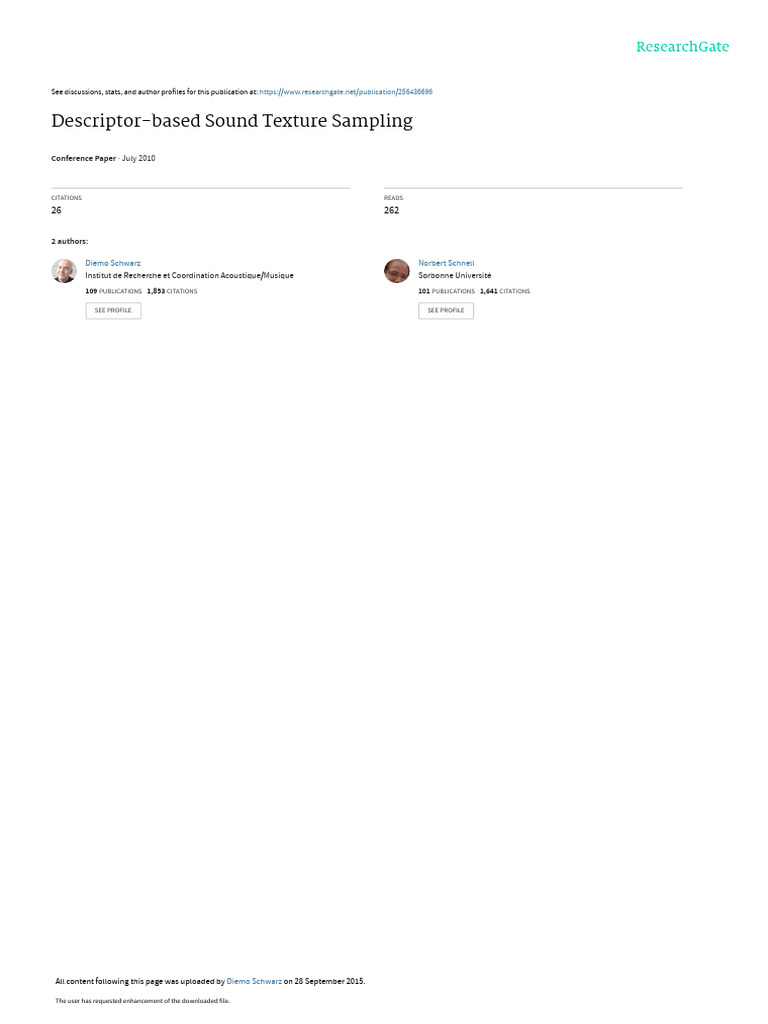
Task: Click Norbert Schnell's profile photo
Action: [x=396, y=271]
